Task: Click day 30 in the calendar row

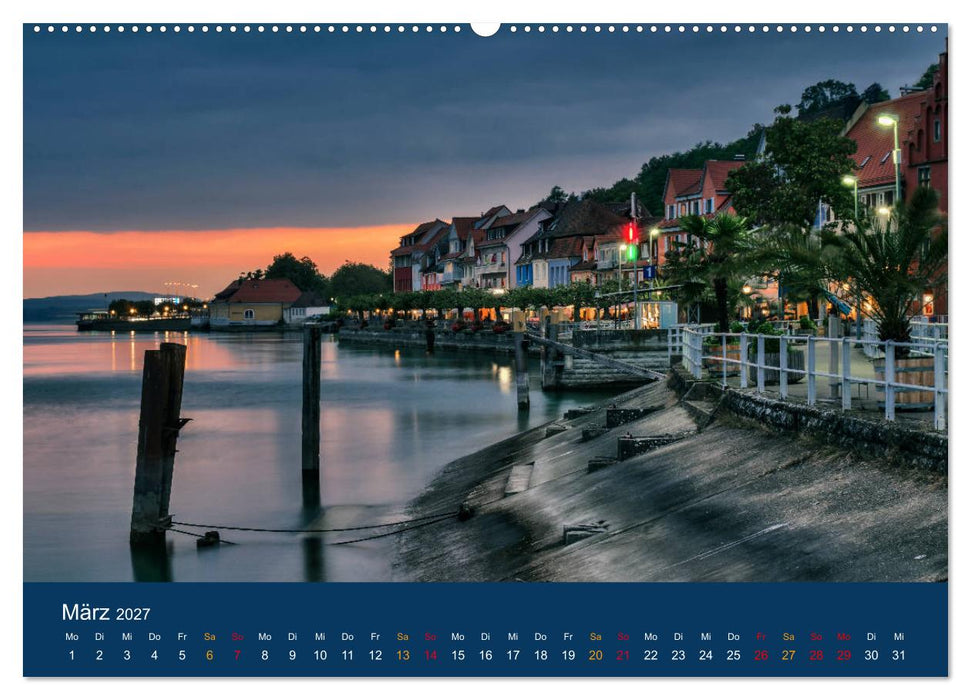Action: coord(871,655)
